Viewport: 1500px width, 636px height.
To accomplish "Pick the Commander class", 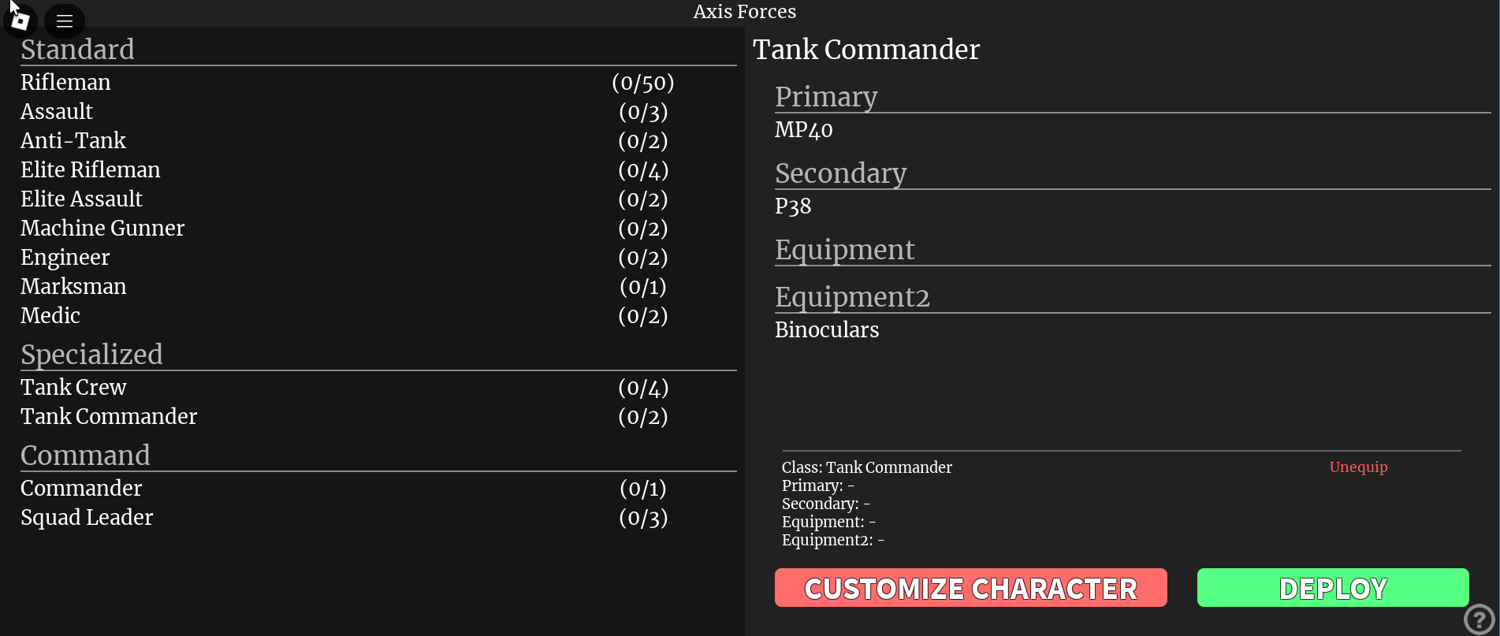I will click(x=378, y=488).
